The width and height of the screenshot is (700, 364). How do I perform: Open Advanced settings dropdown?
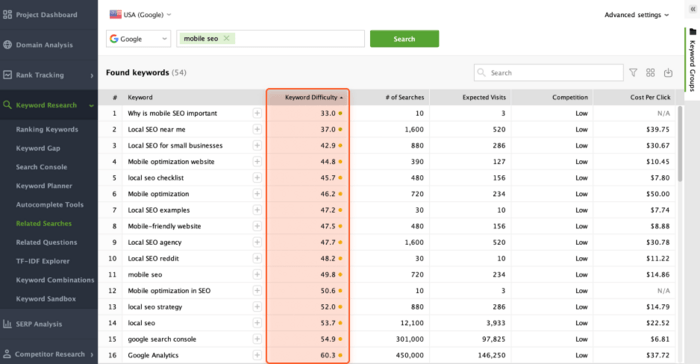click(637, 15)
